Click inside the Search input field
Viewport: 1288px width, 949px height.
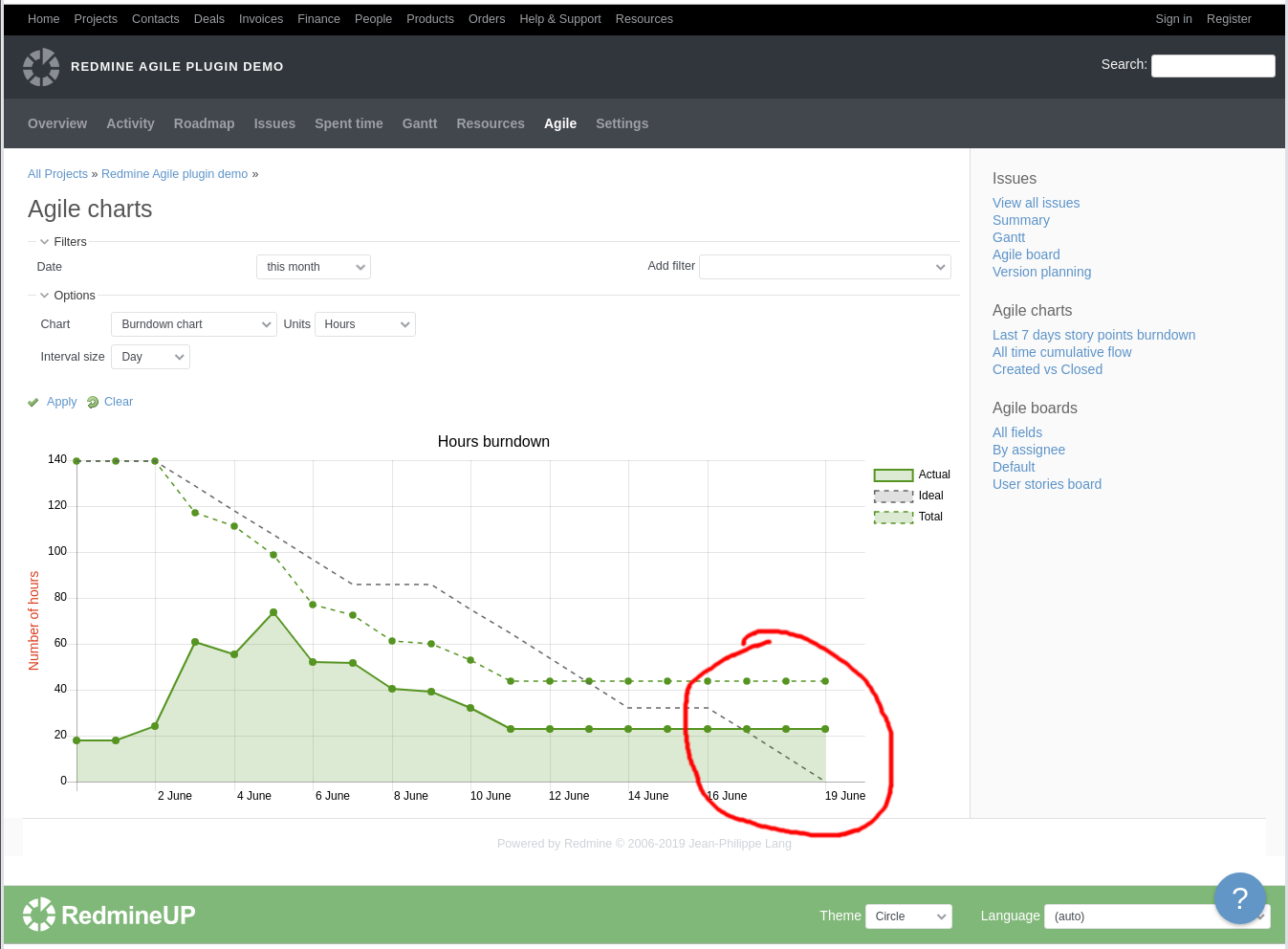click(1212, 65)
